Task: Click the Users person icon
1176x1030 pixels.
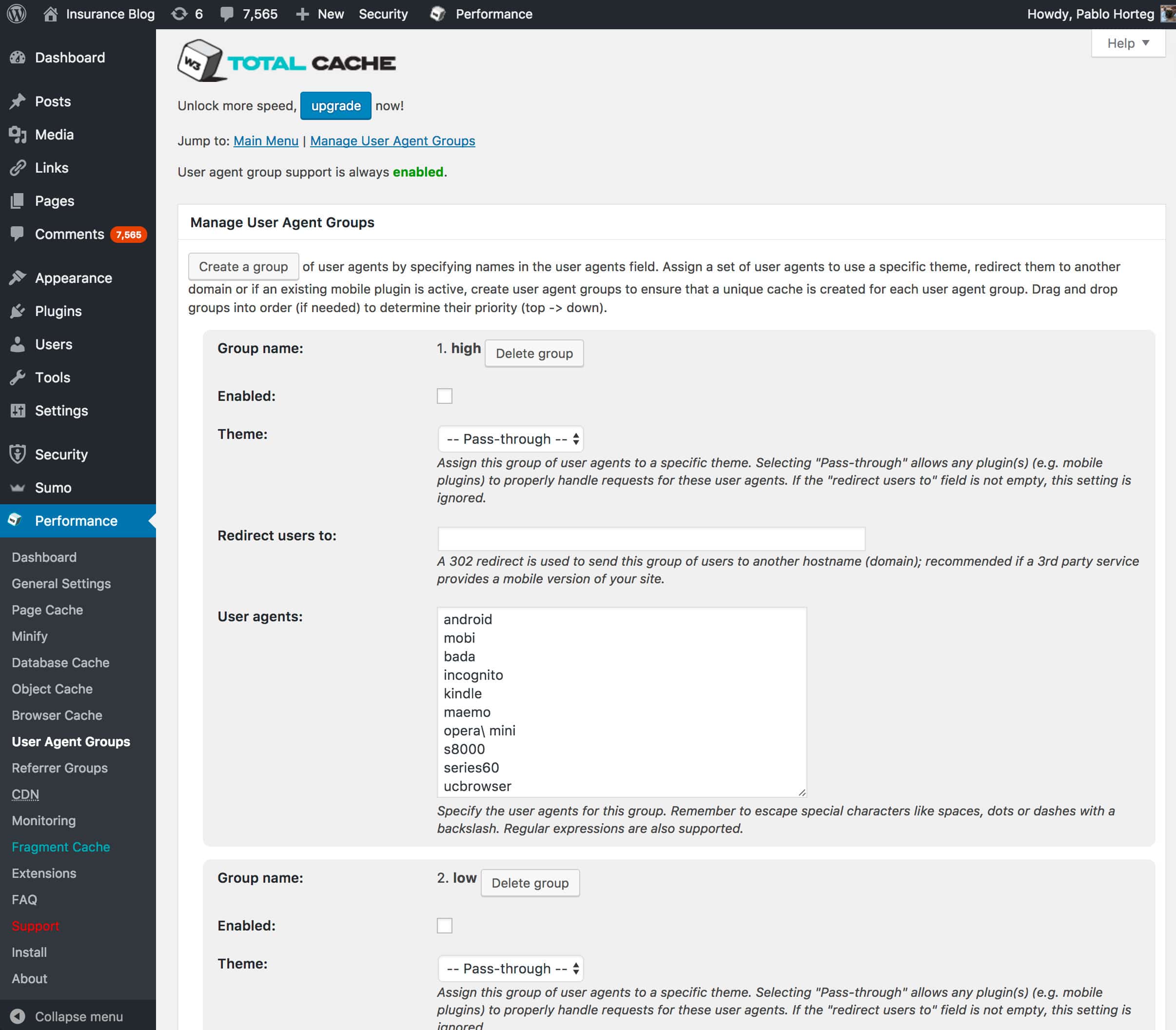Action: click(18, 344)
